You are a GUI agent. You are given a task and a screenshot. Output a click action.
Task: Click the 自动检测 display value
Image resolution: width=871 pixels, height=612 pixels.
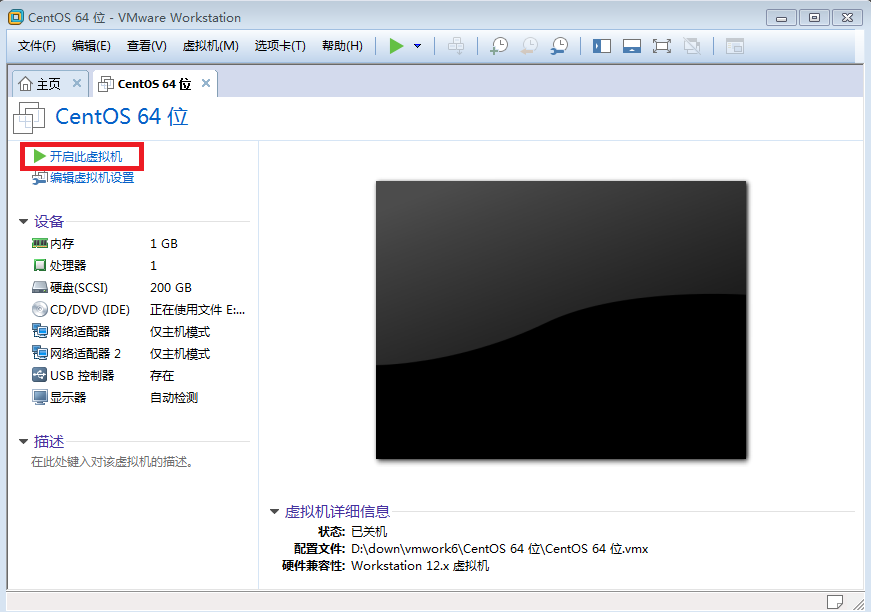(x=174, y=398)
